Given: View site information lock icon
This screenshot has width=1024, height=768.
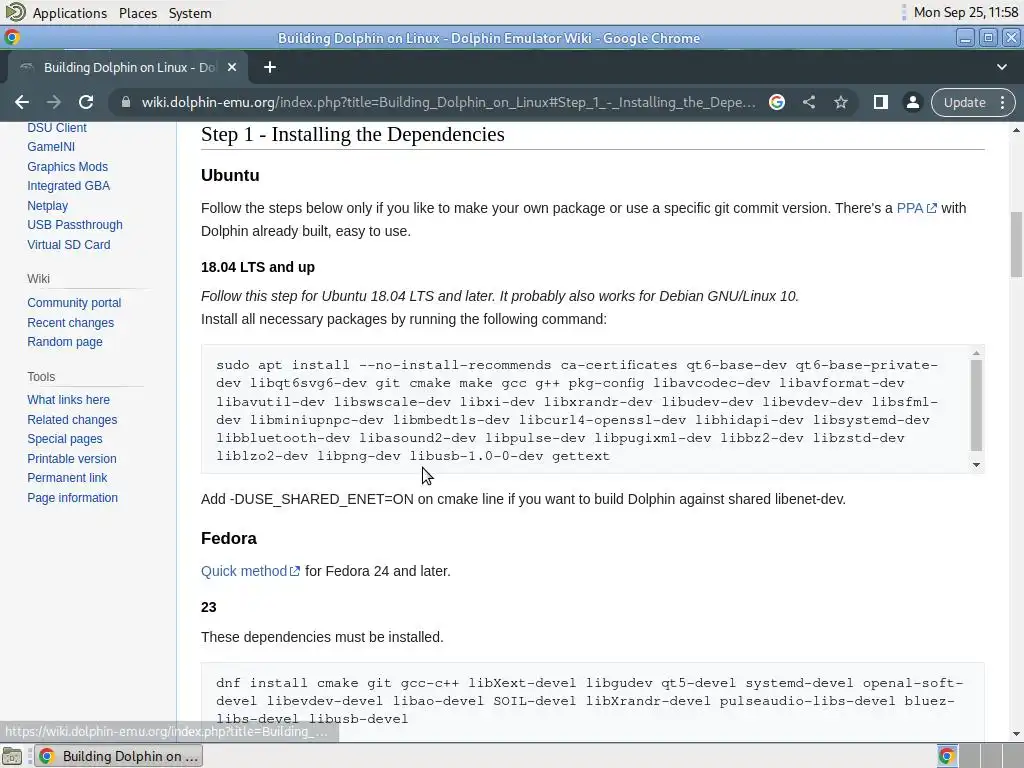Looking at the screenshot, I should point(126,103).
